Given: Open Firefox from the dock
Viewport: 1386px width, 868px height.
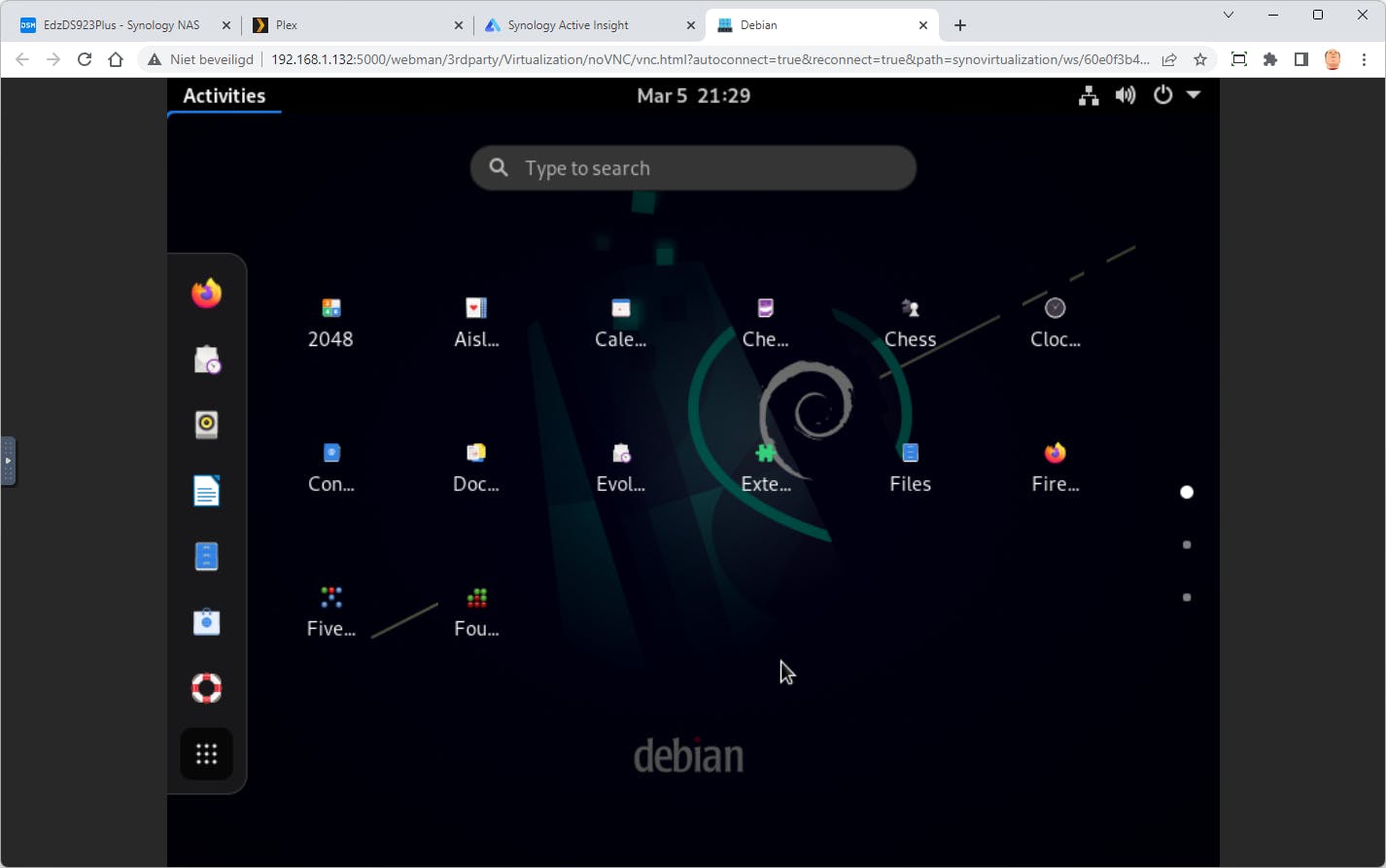Looking at the screenshot, I should tap(206, 293).
